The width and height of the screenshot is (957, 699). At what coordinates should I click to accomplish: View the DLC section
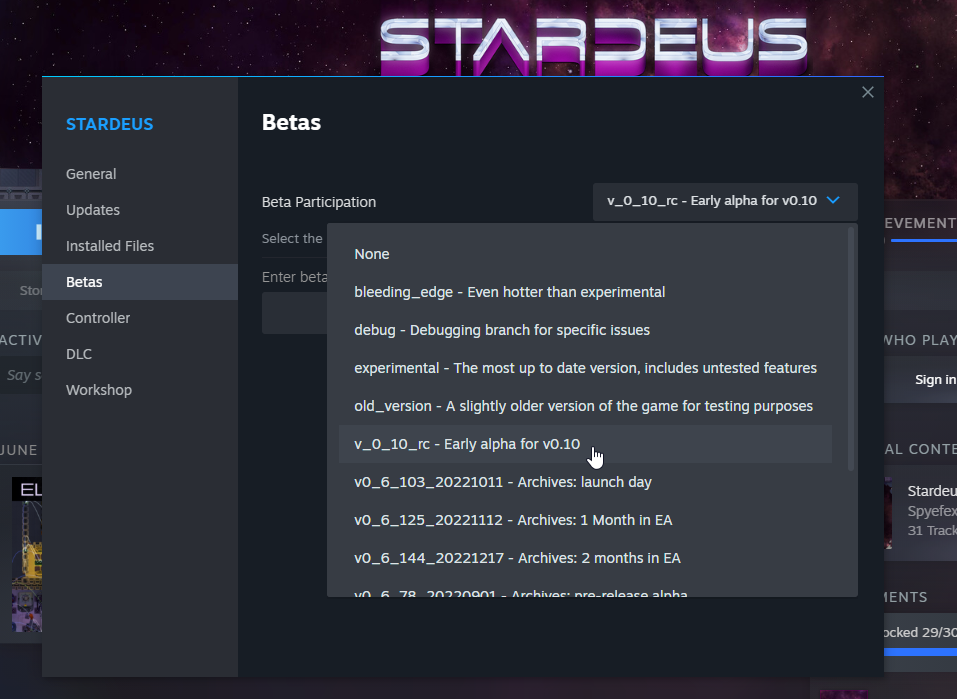(76, 353)
